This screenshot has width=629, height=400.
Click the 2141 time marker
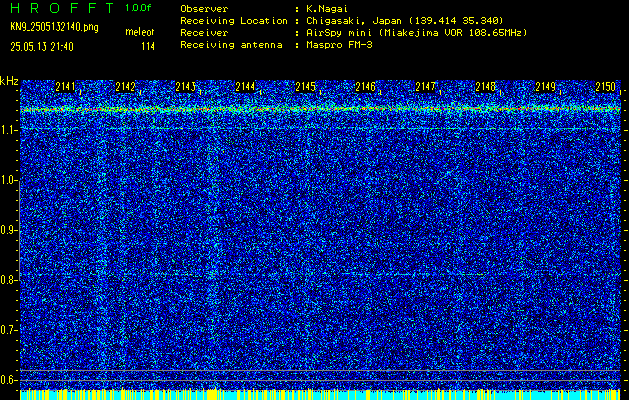click(65, 87)
